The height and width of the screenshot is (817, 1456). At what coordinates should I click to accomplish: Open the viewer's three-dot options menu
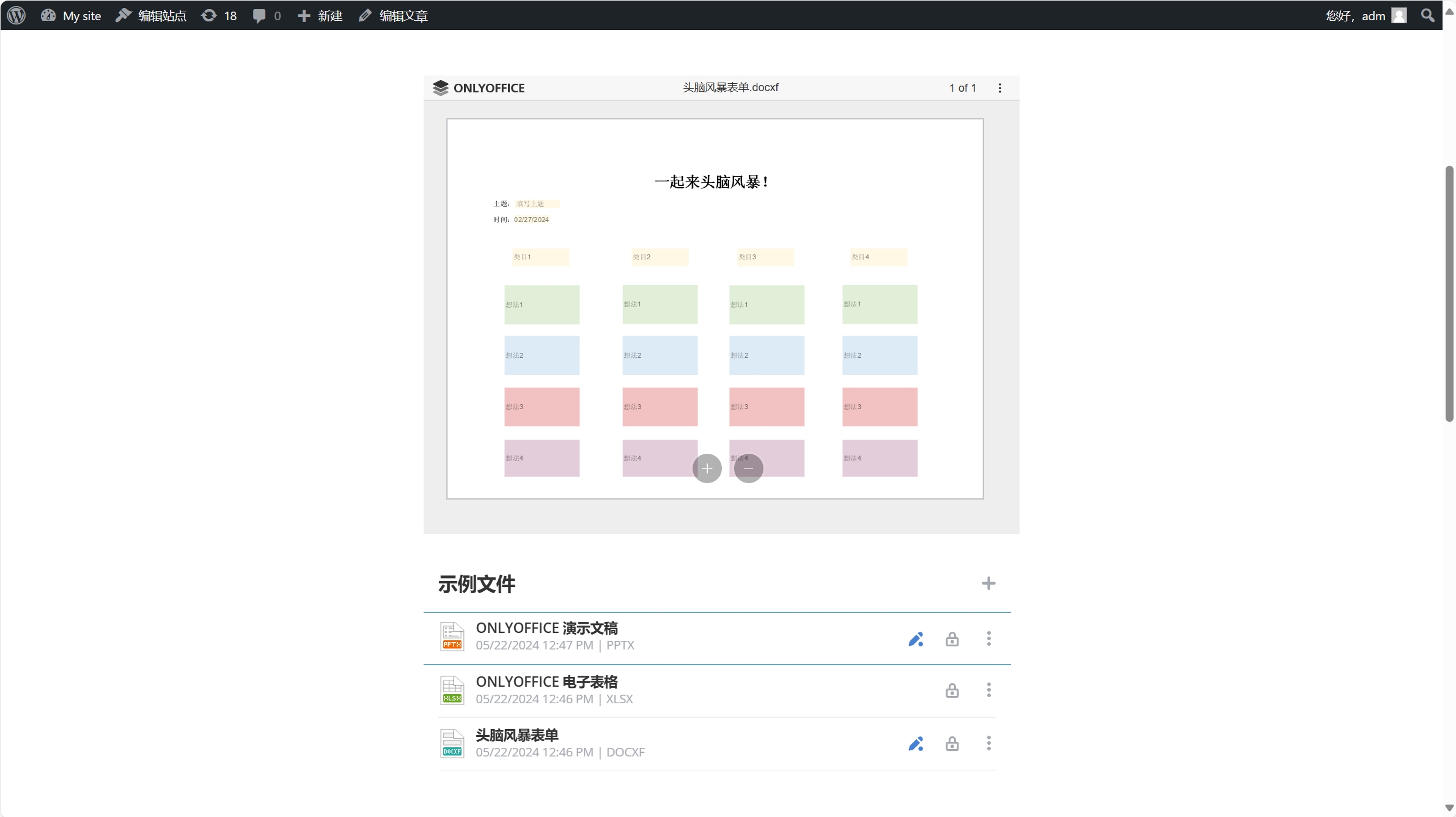click(1000, 88)
